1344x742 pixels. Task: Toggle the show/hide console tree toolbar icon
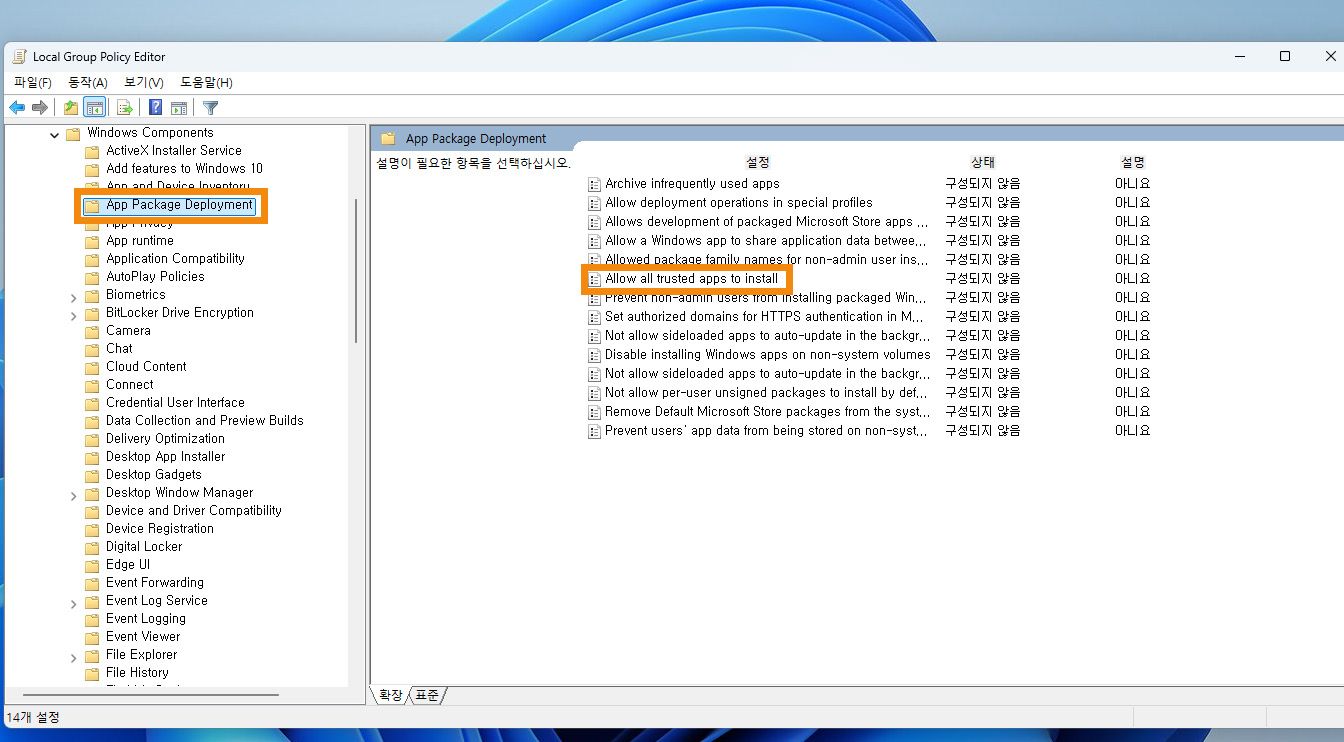95,108
